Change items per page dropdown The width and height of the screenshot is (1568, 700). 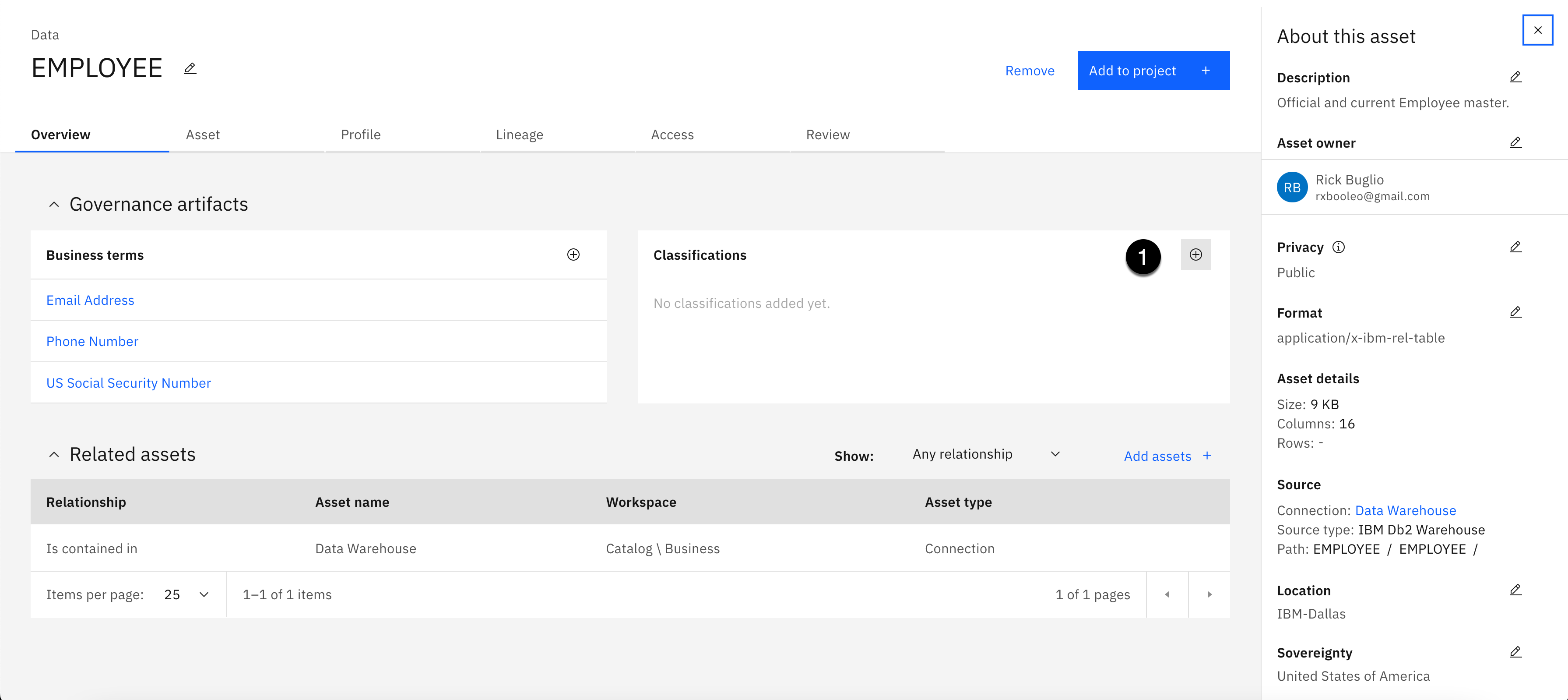pyautogui.click(x=186, y=594)
